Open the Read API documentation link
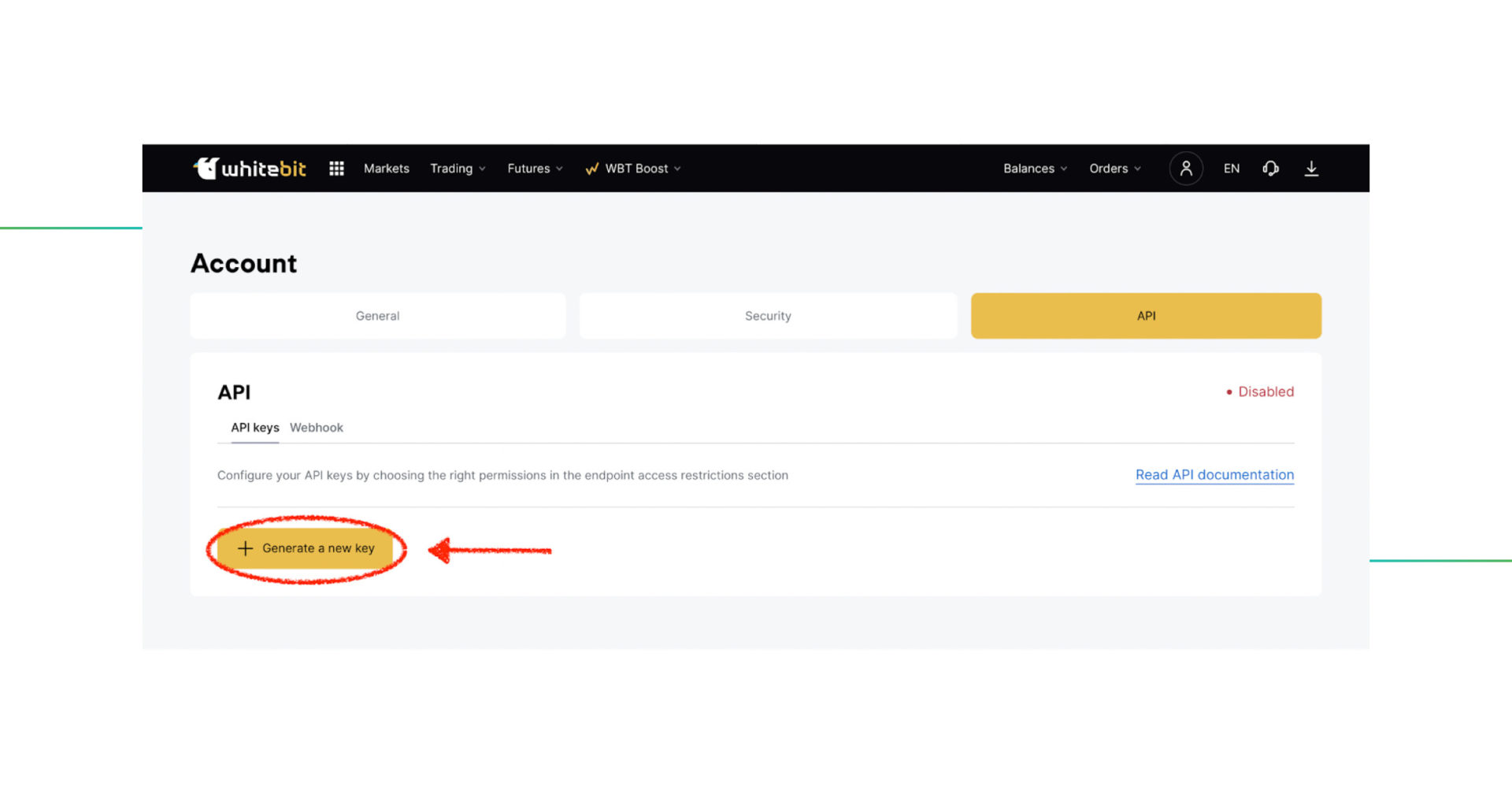The height and width of the screenshot is (794, 1512). pos(1214,475)
